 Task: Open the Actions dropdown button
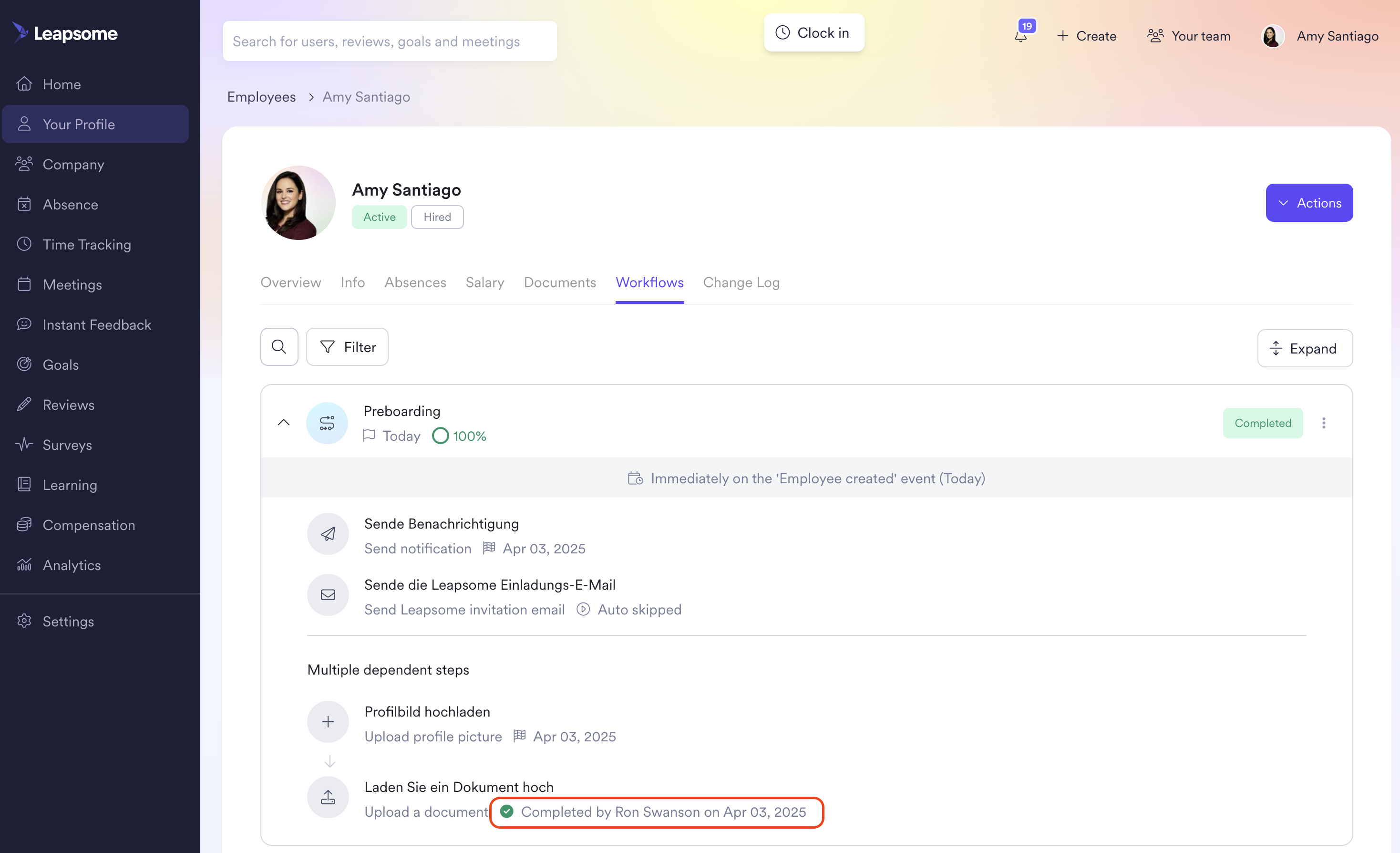1309,203
